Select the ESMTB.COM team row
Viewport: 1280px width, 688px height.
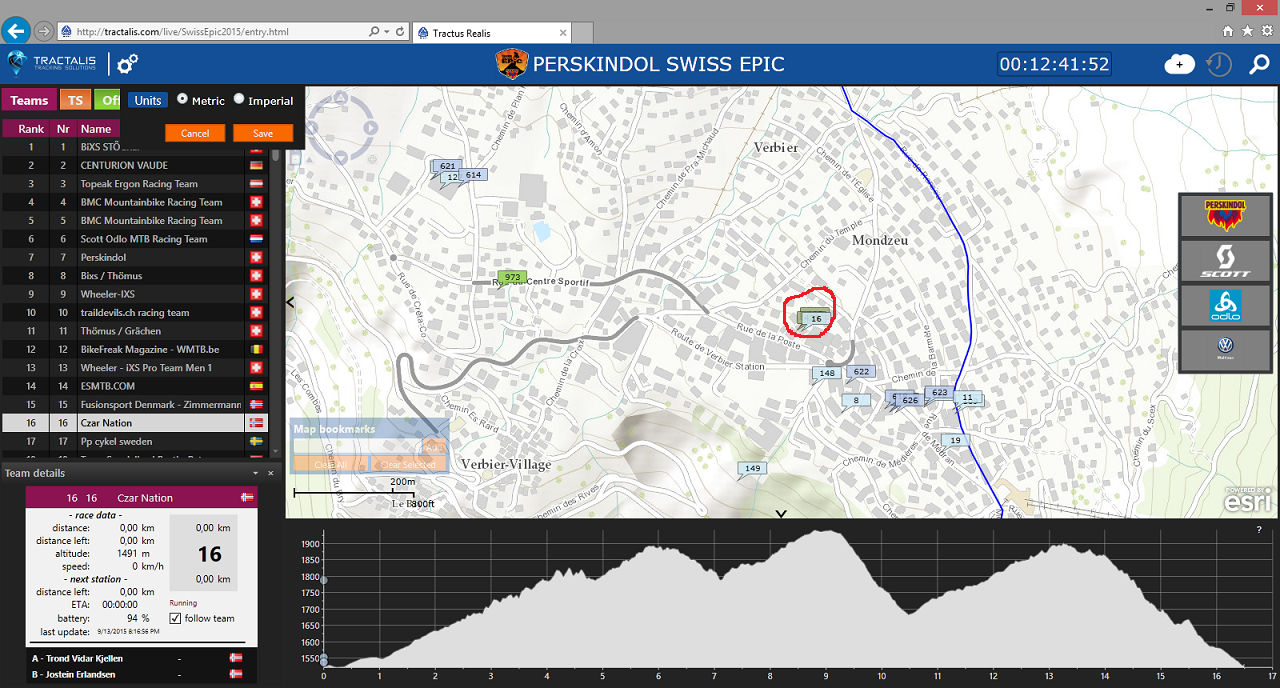pos(136,386)
